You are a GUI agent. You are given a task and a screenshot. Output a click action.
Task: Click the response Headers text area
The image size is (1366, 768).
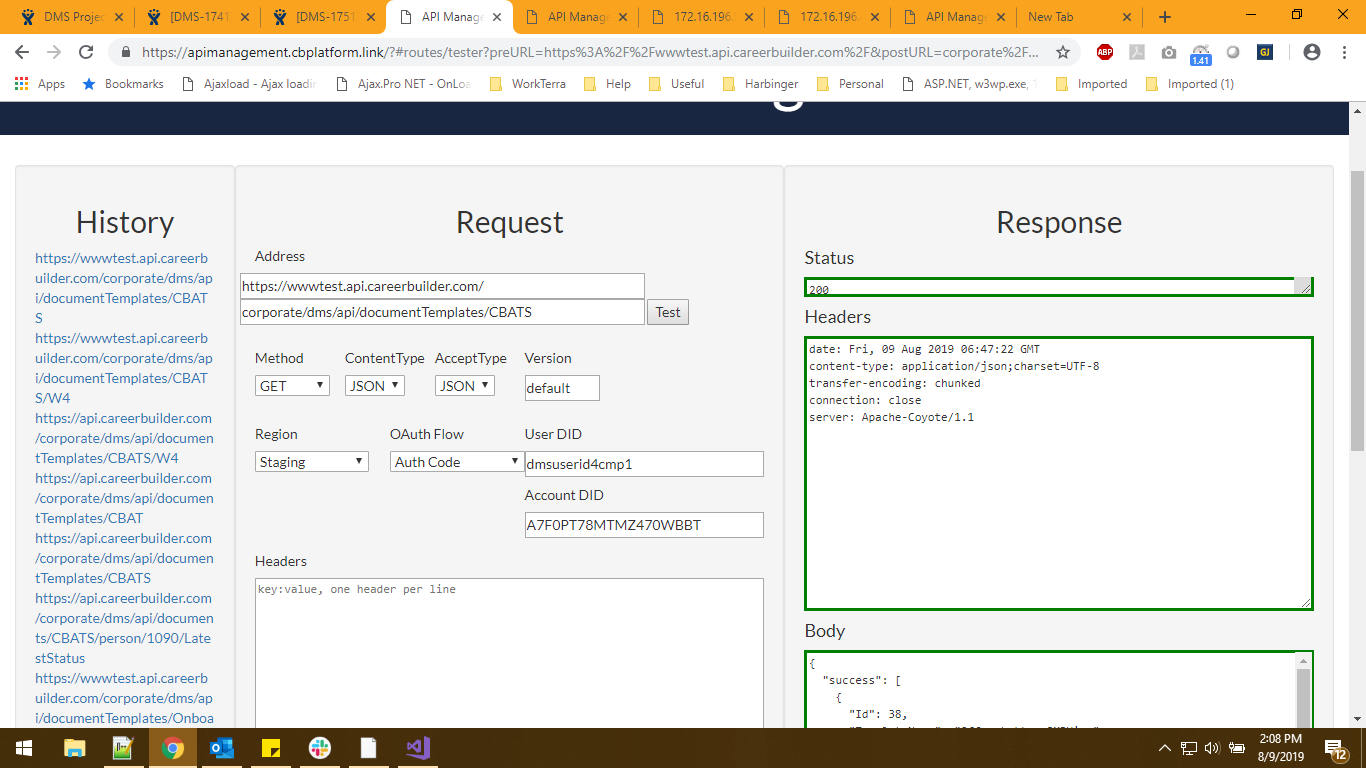click(1059, 474)
